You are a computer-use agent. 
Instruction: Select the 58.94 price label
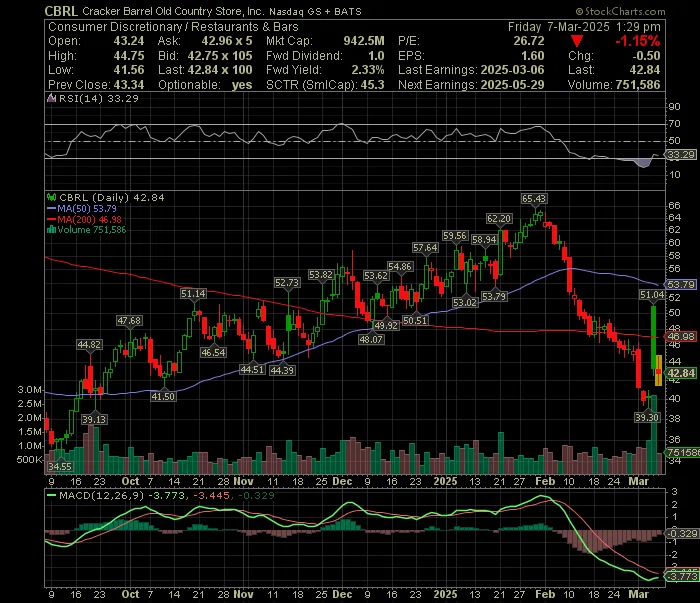point(484,240)
